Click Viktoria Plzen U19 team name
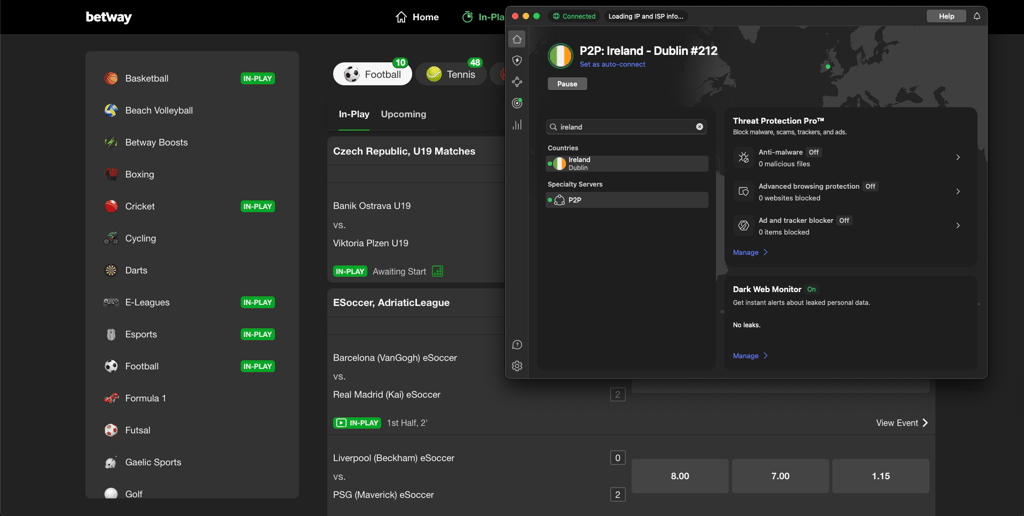1024x516 pixels. [371, 243]
